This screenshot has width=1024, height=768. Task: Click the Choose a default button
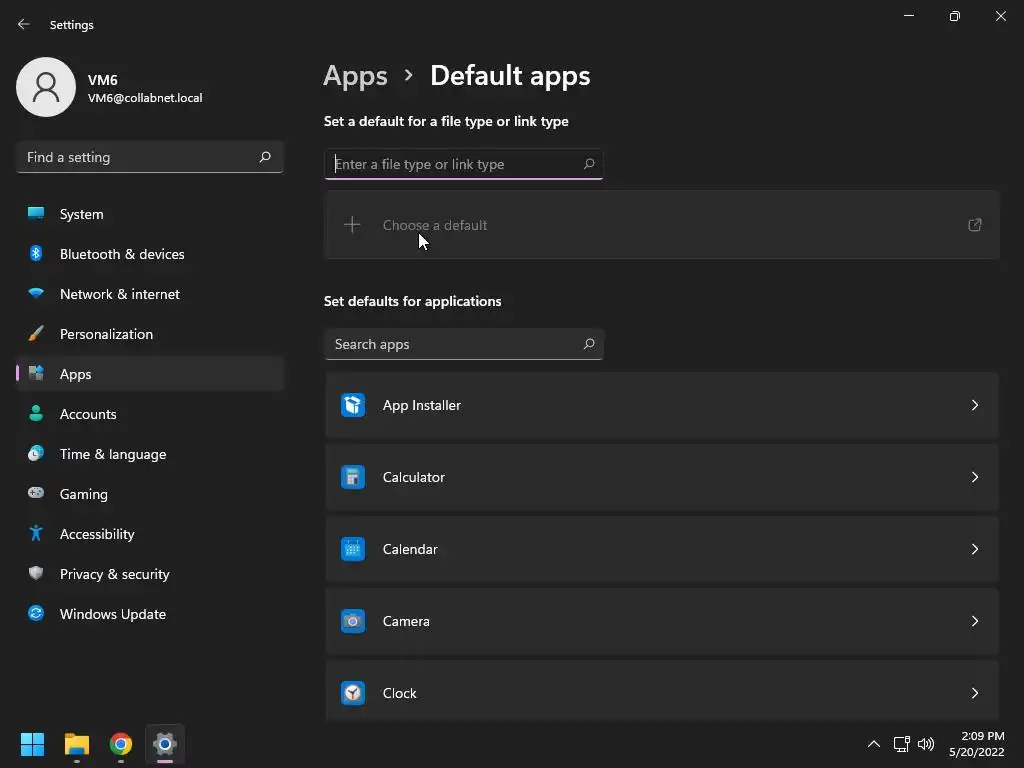(434, 225)
